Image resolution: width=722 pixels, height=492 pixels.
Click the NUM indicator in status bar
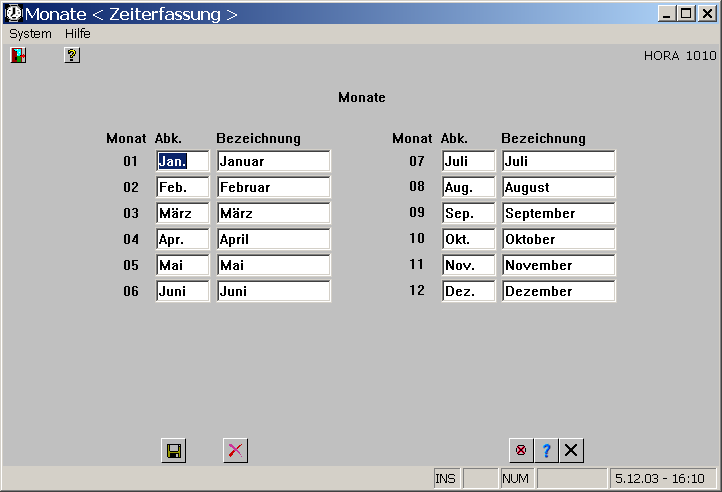(516, 479)
